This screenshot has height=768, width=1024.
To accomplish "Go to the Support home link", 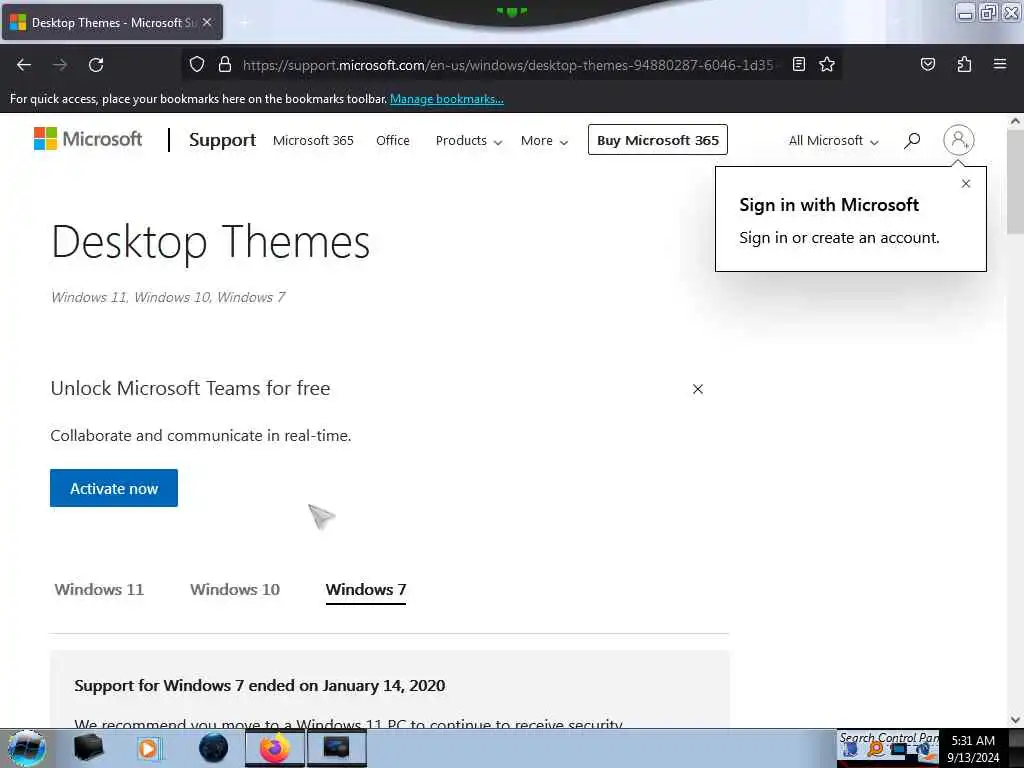I will click(222, 140).
